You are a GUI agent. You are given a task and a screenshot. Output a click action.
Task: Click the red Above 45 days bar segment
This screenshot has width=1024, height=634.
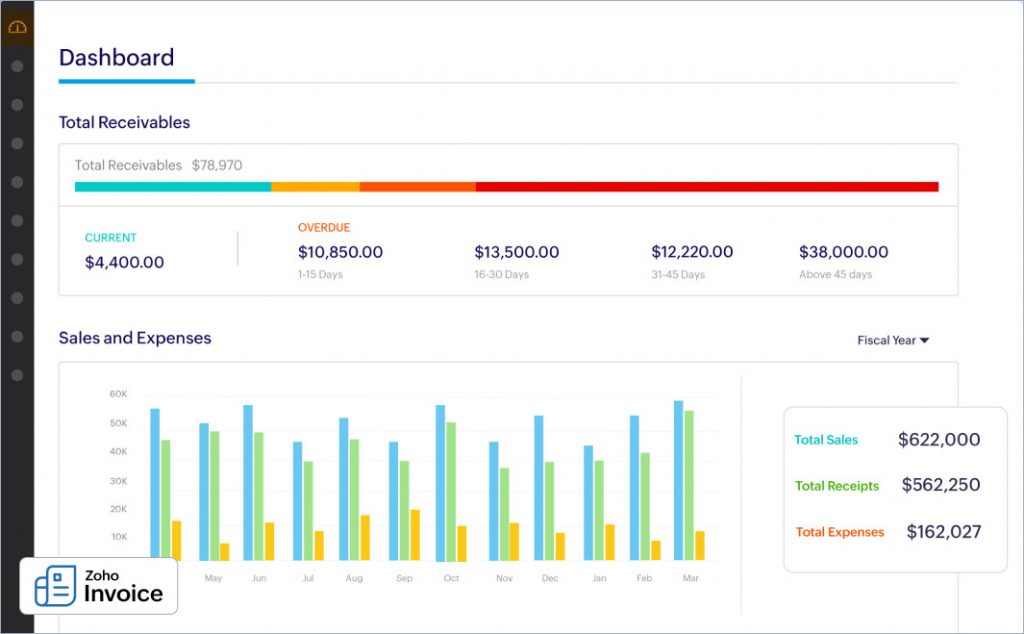[x=706, y=187]
